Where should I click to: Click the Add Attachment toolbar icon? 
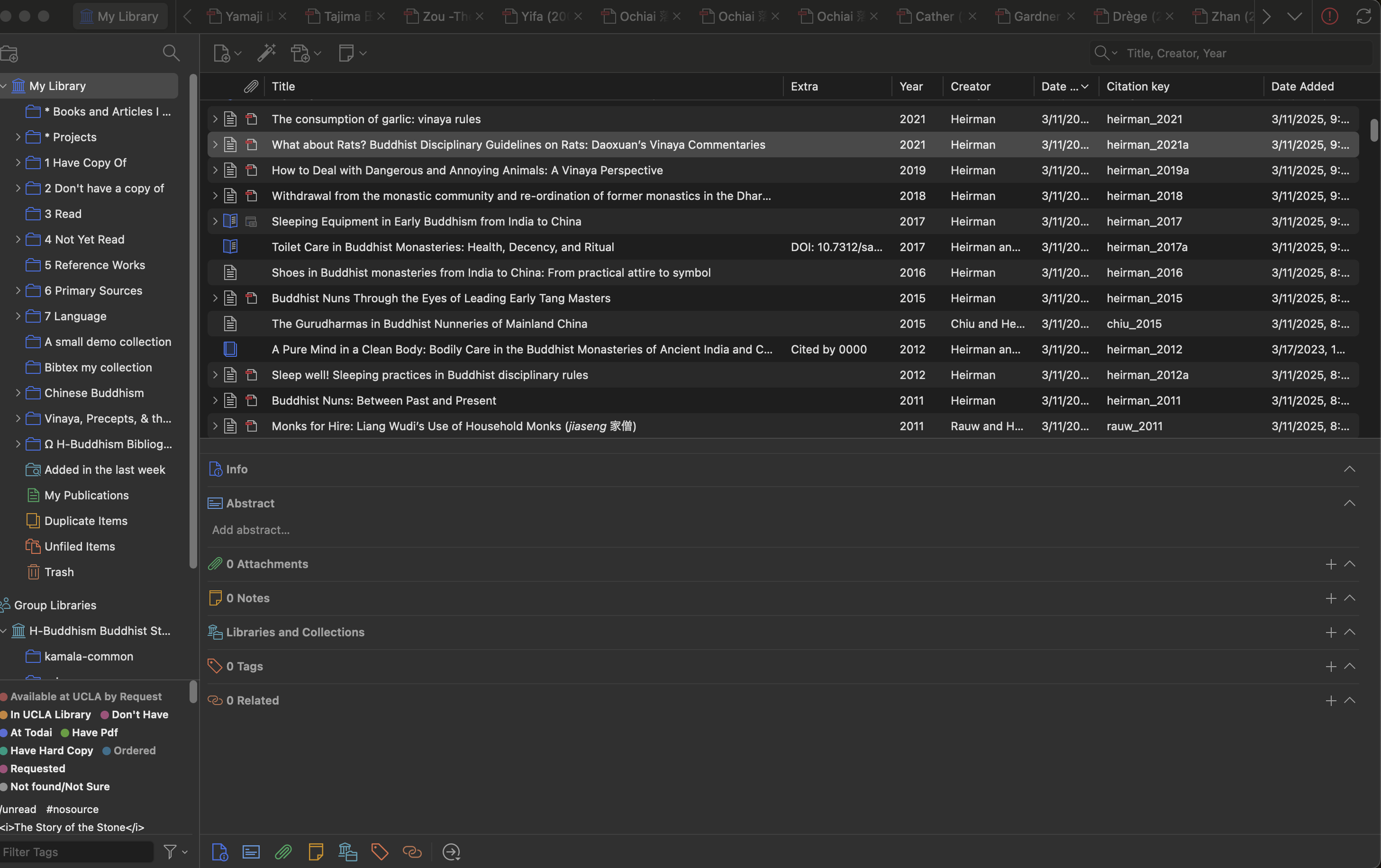click(300, 54)
